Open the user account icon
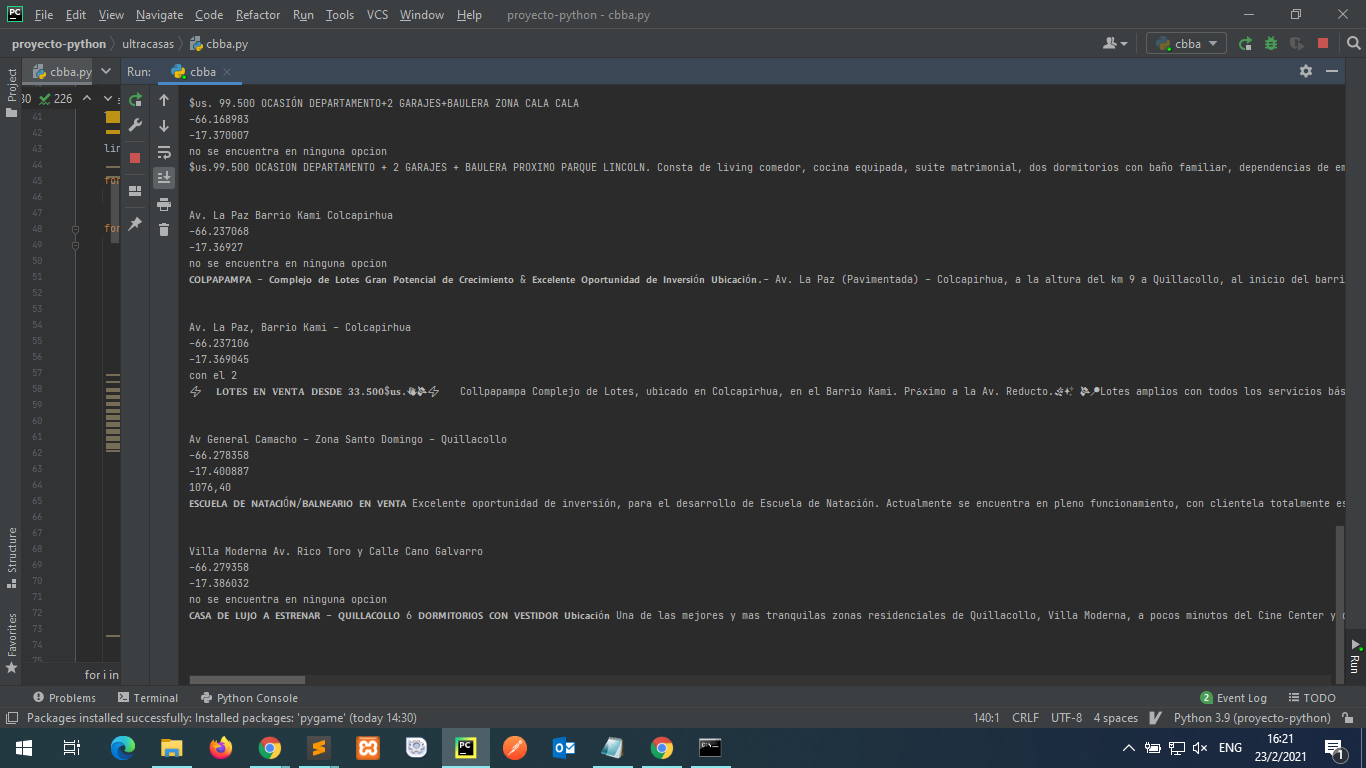This screenshot has width=1366, height=768. 1114,44
